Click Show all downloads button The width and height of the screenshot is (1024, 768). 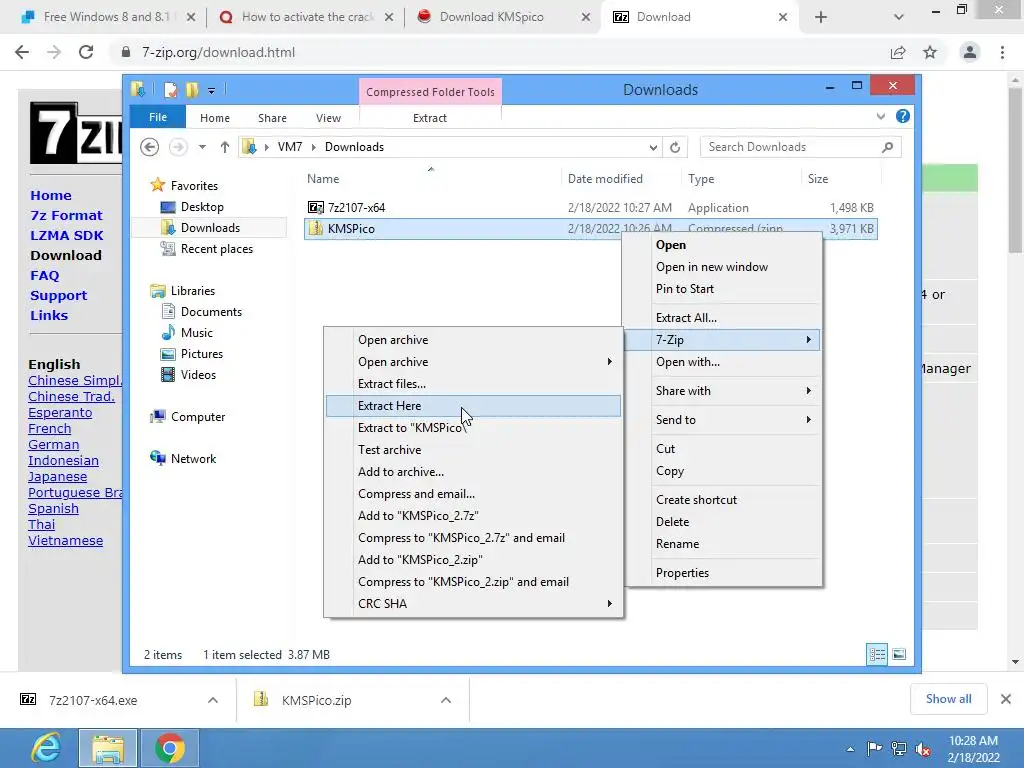click(x=948, y=699)
